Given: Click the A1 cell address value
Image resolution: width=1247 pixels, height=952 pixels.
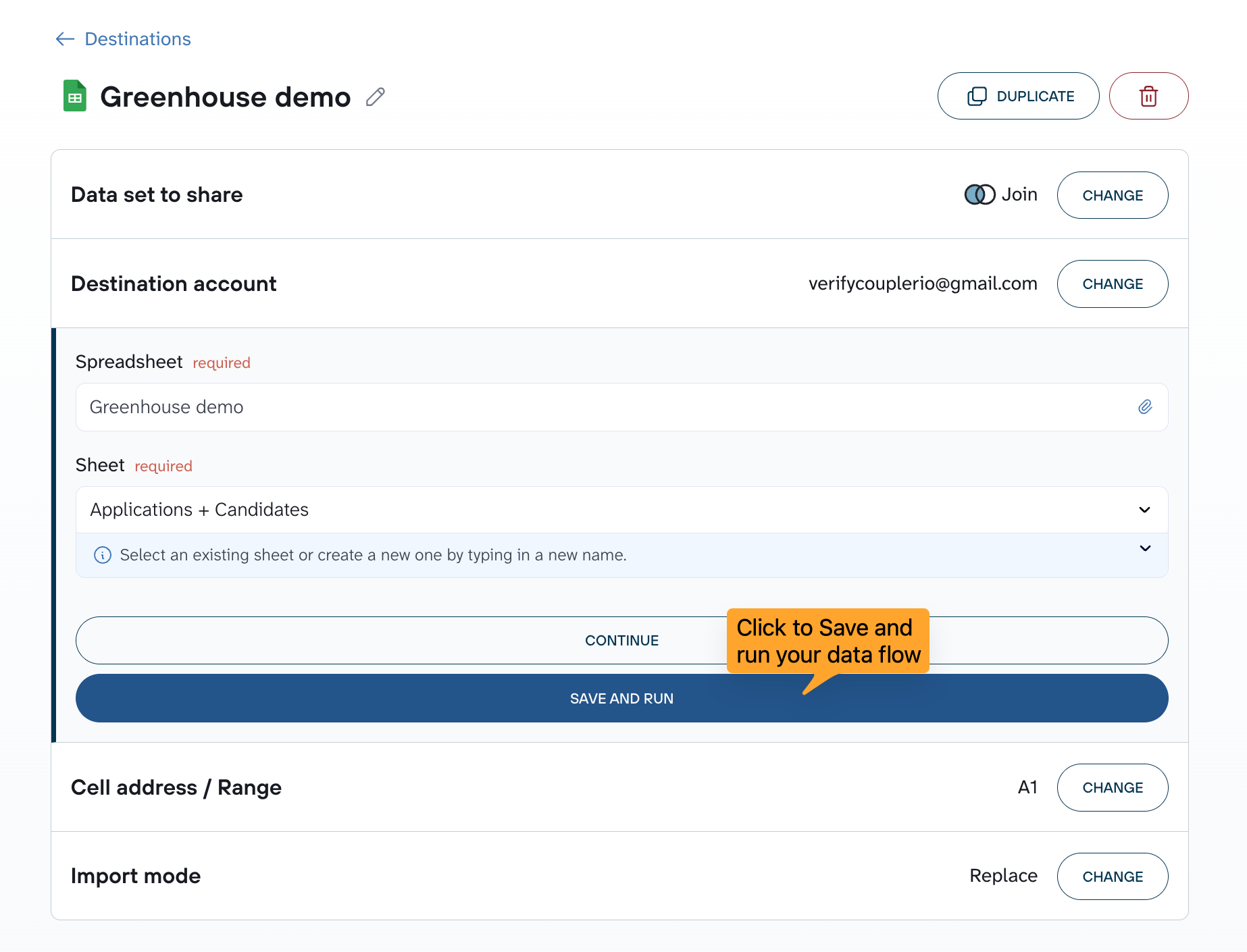Looking at the screenshot, I should (x=1027, y=787).
